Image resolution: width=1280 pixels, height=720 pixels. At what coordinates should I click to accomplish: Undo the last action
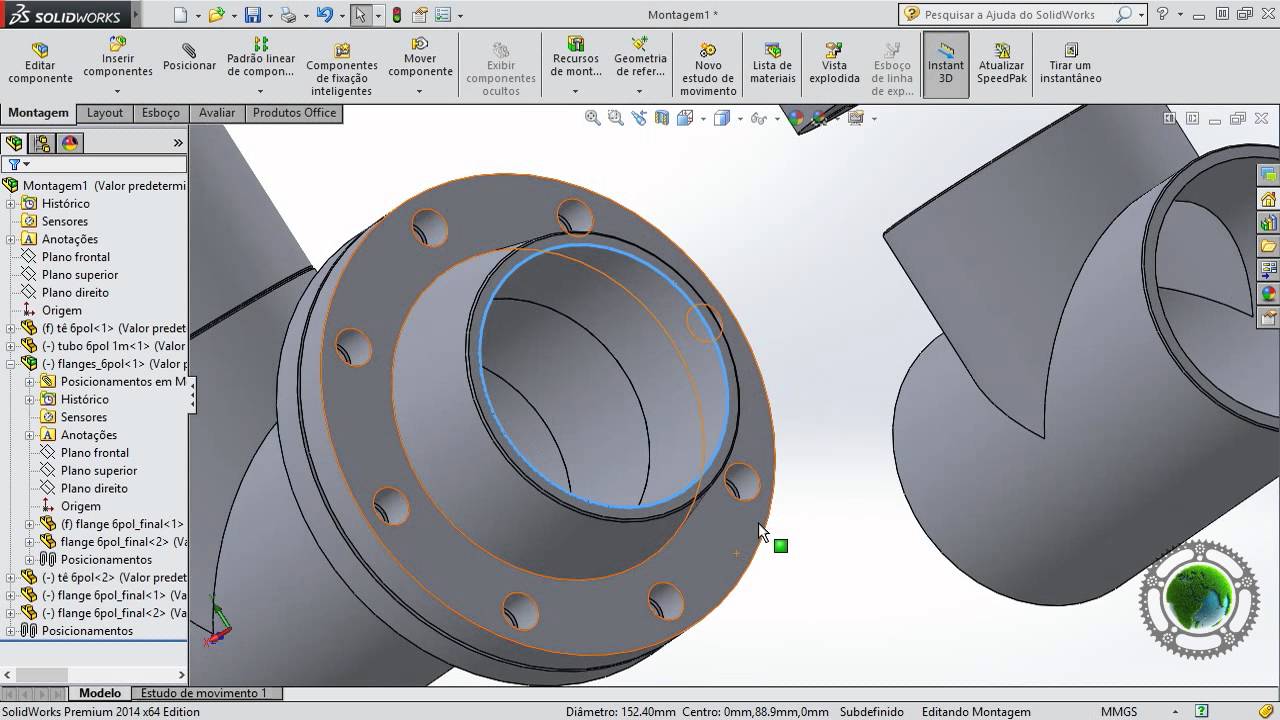pos(324,15)
